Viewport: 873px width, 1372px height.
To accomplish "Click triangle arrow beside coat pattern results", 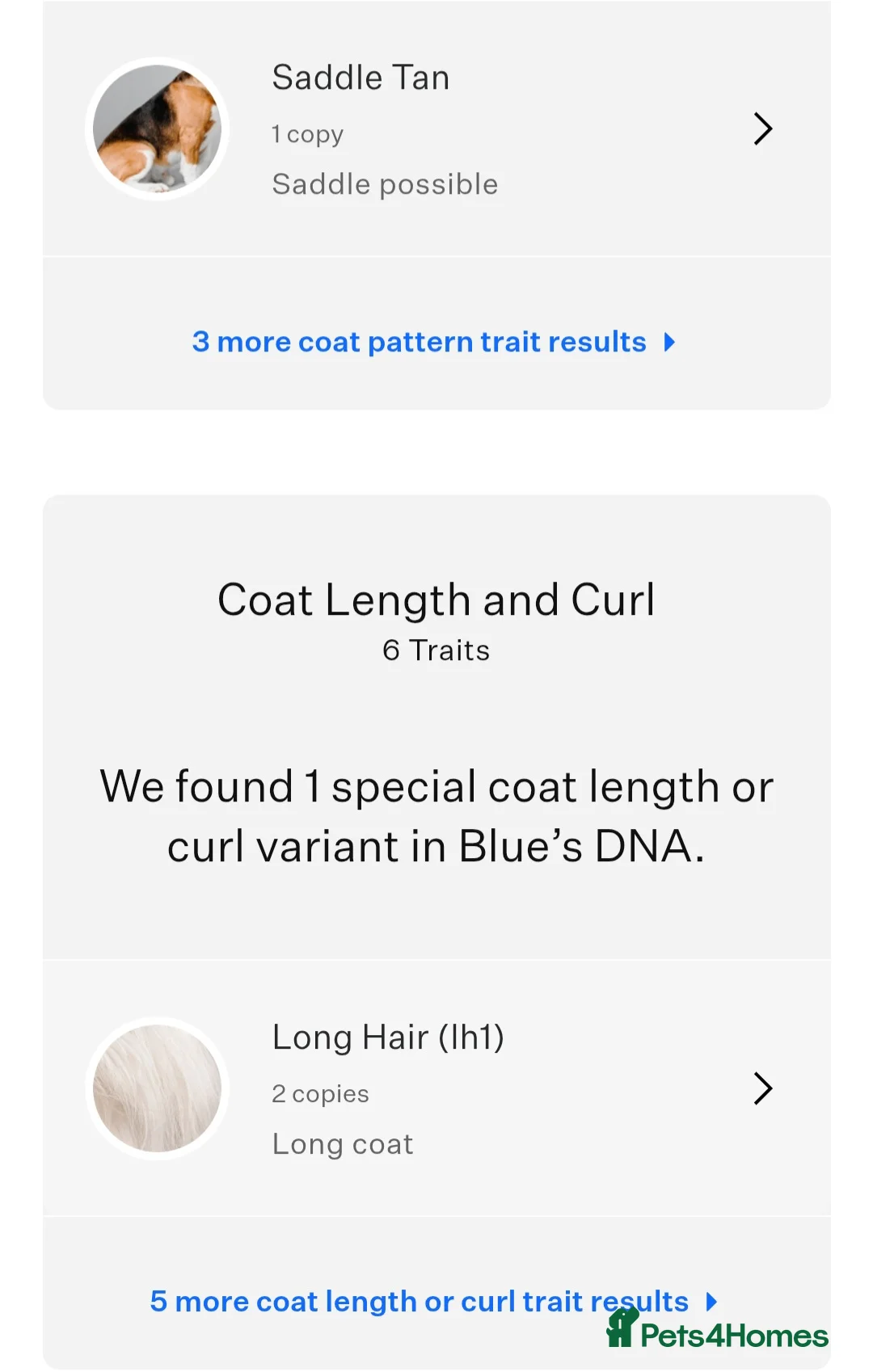I will click(x=669, y=342).
